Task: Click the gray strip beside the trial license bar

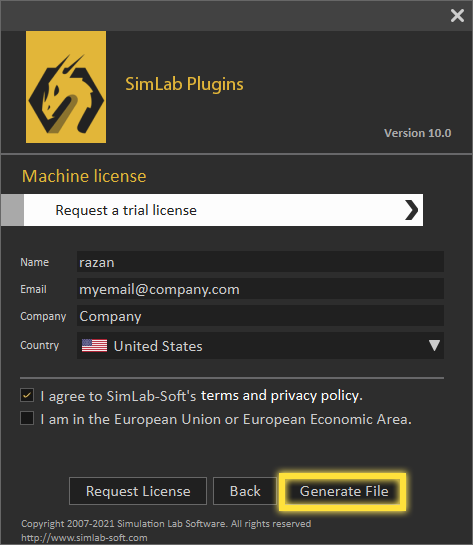Action: 13,210
